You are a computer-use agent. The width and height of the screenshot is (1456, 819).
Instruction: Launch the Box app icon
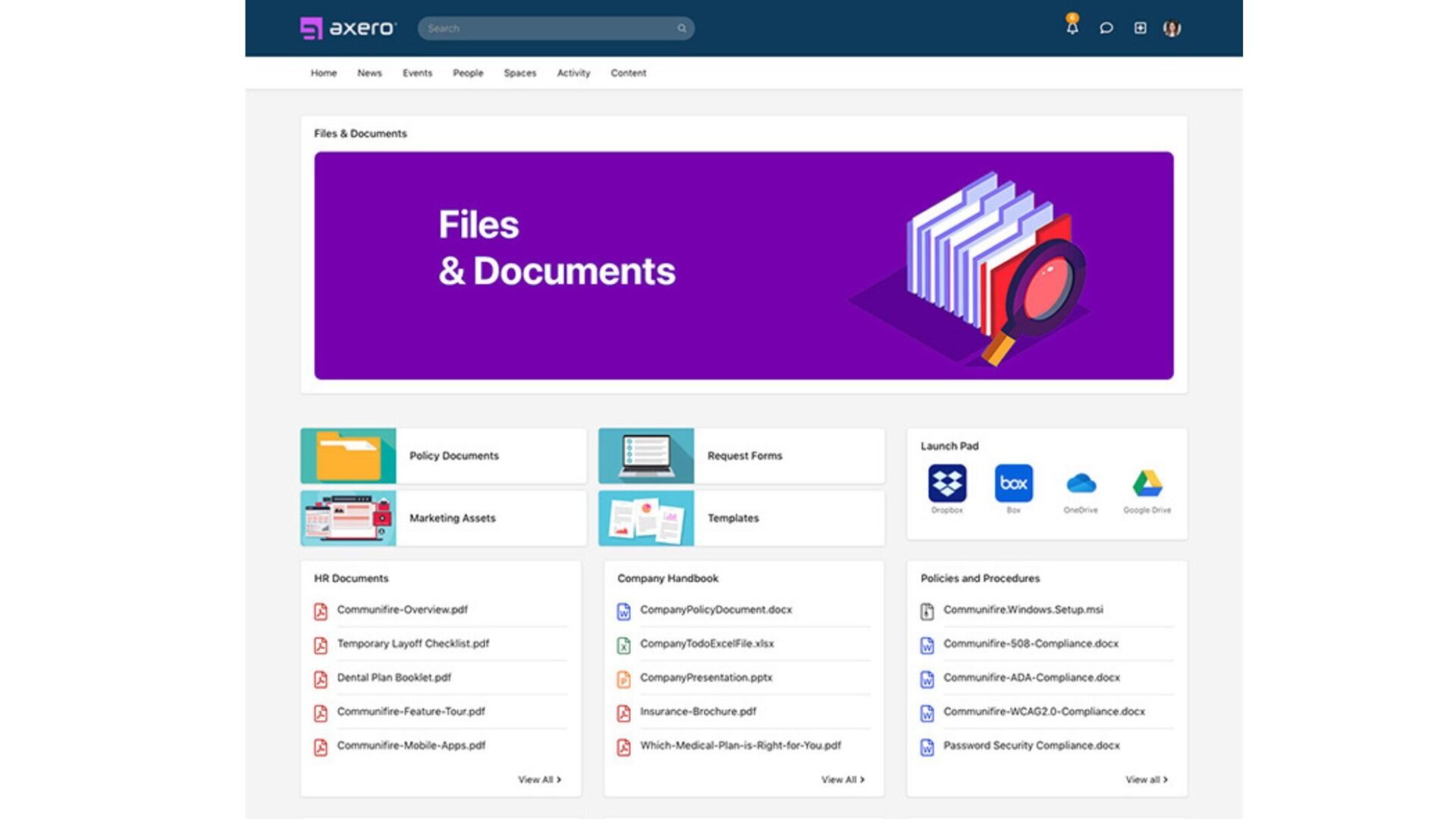pyautogui.click(x=1013, y=484)
